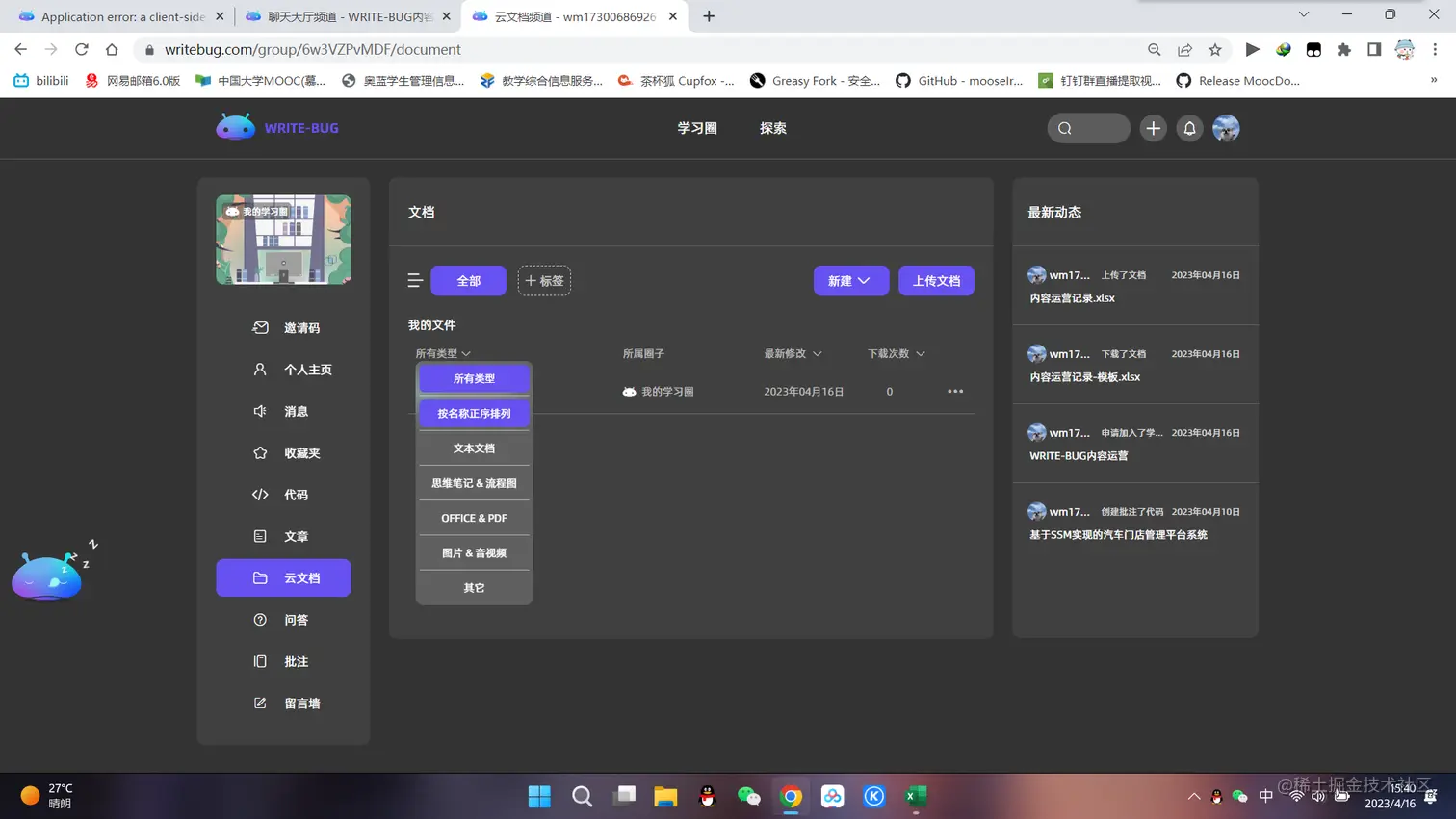This screenshot has height=819, width=1456.
Task: Open WeChat from taskbar
Action: click(x=749, y=796)
